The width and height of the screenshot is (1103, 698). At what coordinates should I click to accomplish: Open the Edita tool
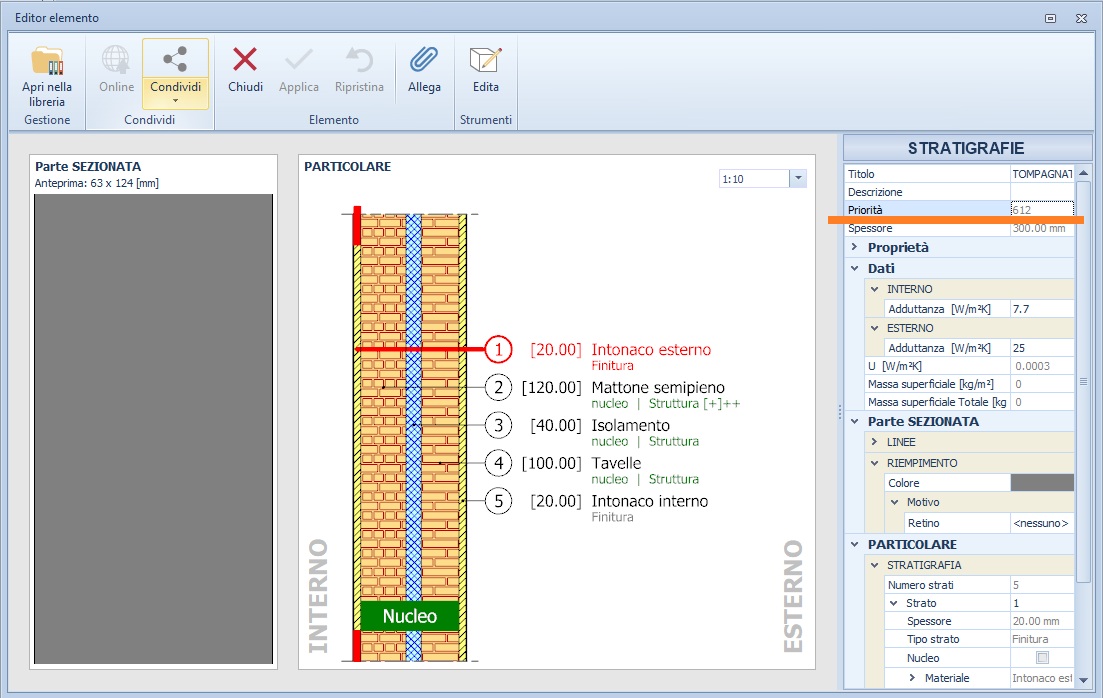pos(486,68)
